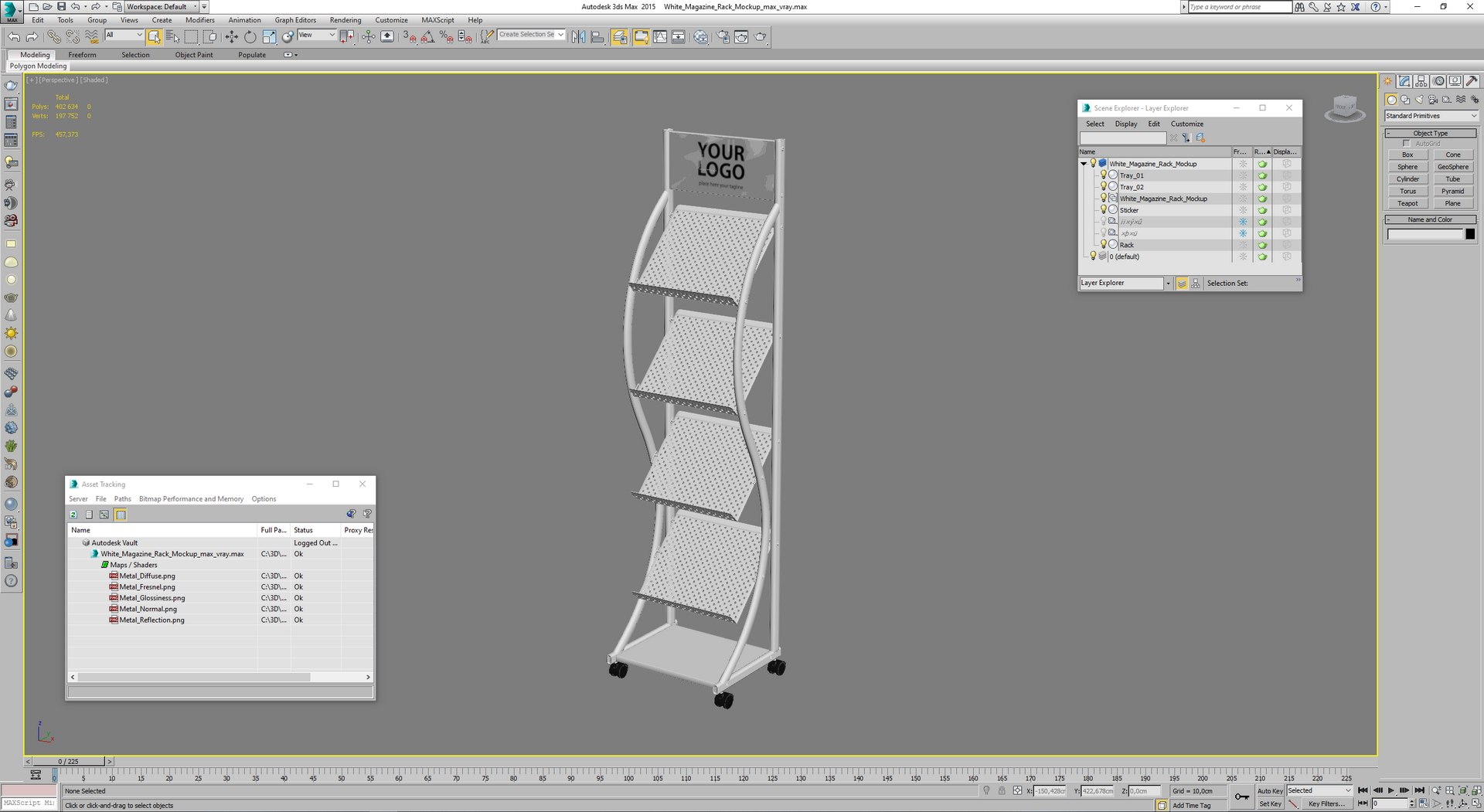This screenshot has width=1484, height=812.
Task: Open the Rendering menu
Action: (345, 20)
